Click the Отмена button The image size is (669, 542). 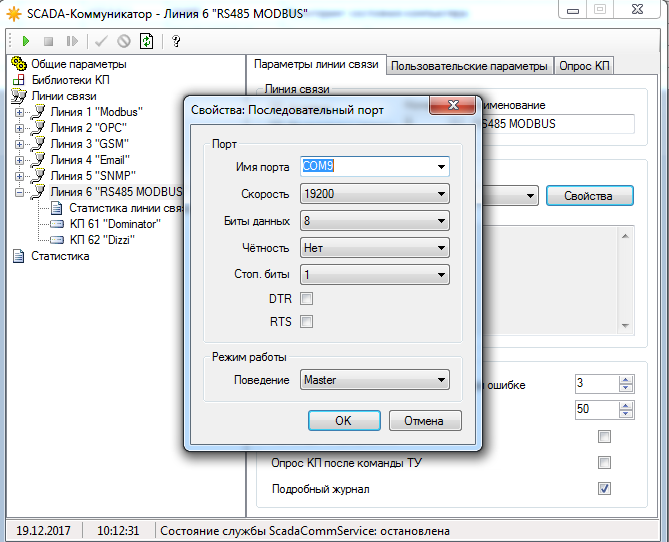pos(425,420)
